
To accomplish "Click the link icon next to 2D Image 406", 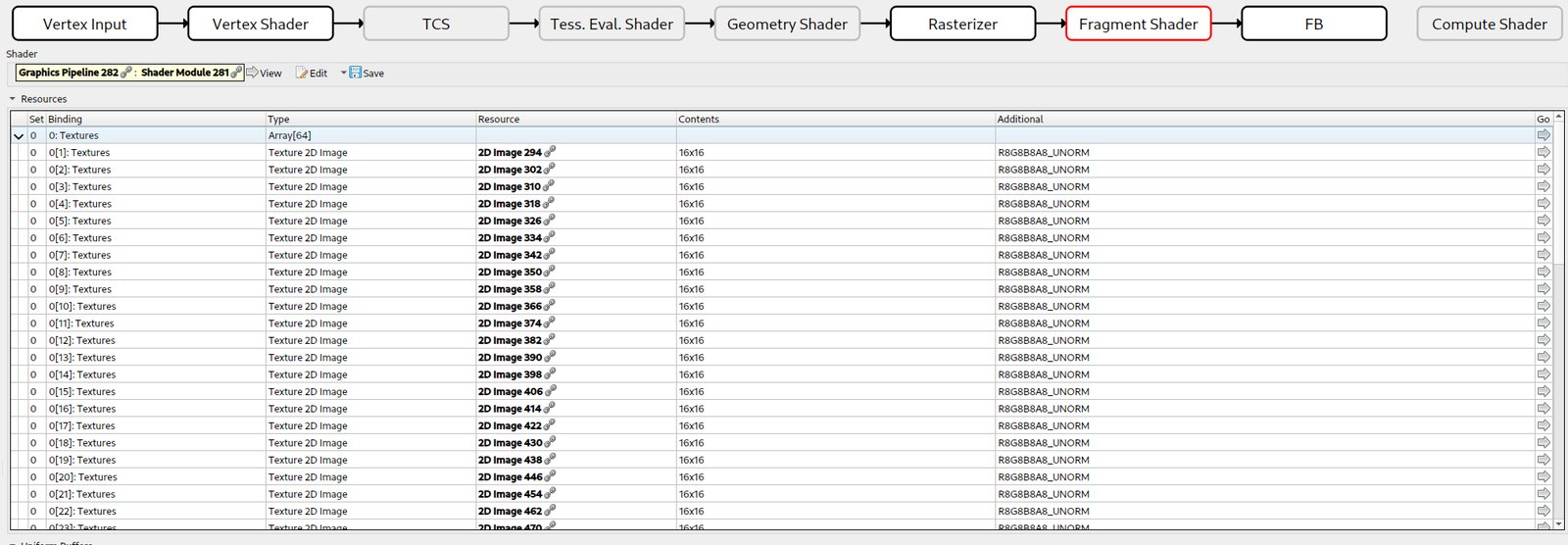I will pyautogui.click(x=551, y=390).
